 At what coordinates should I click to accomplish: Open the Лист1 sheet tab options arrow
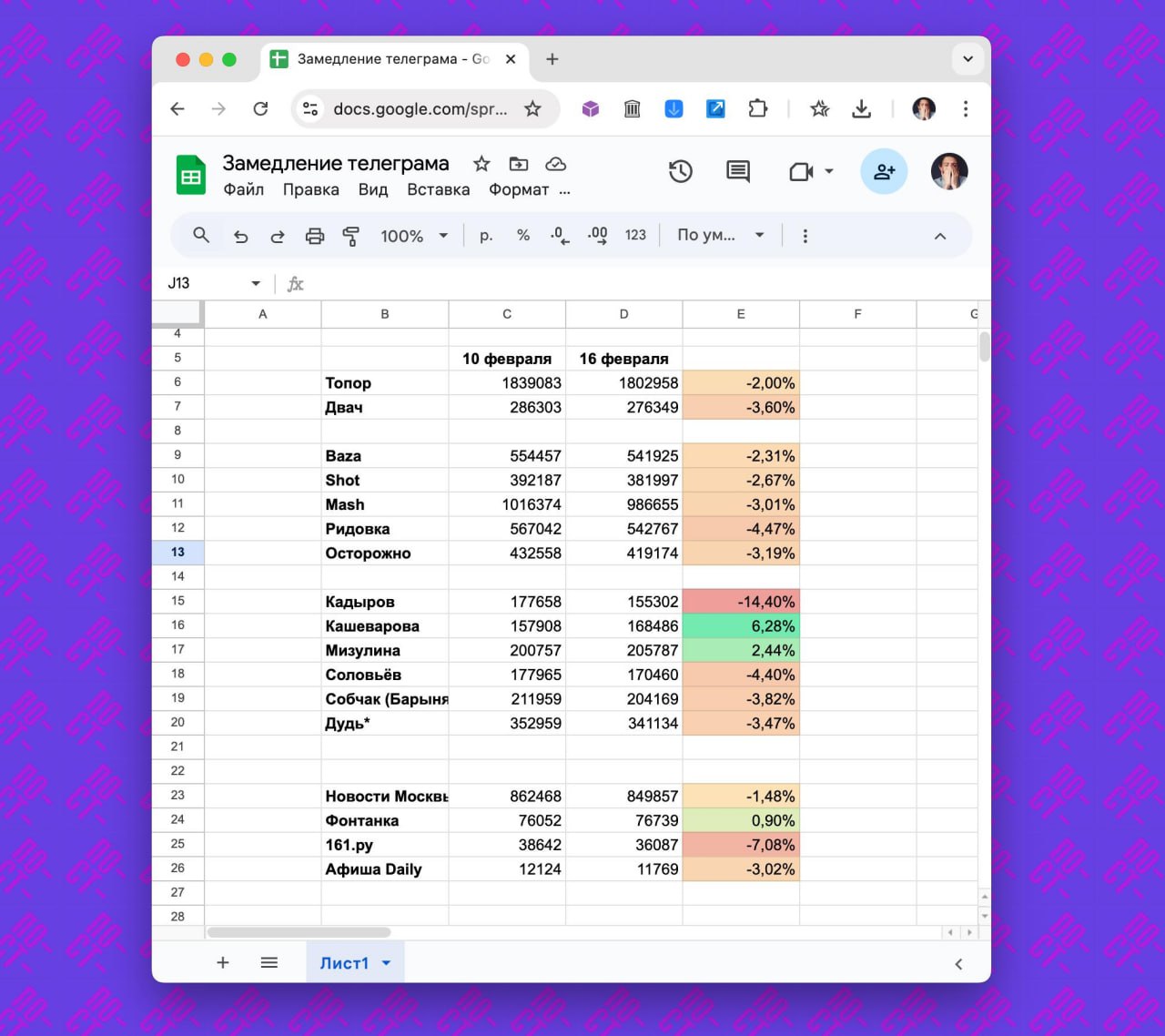[x=386, y=963]
